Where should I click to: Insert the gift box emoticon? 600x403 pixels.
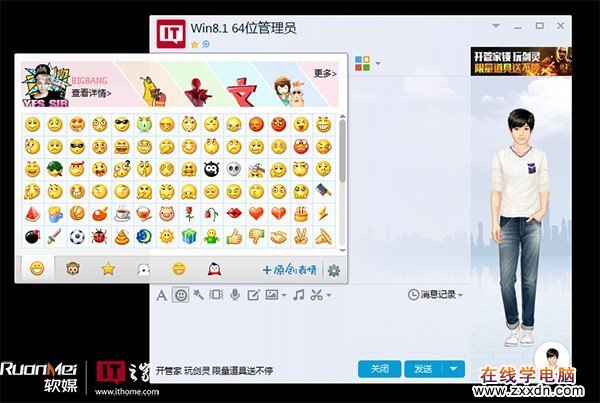click(x=189, y=237)
